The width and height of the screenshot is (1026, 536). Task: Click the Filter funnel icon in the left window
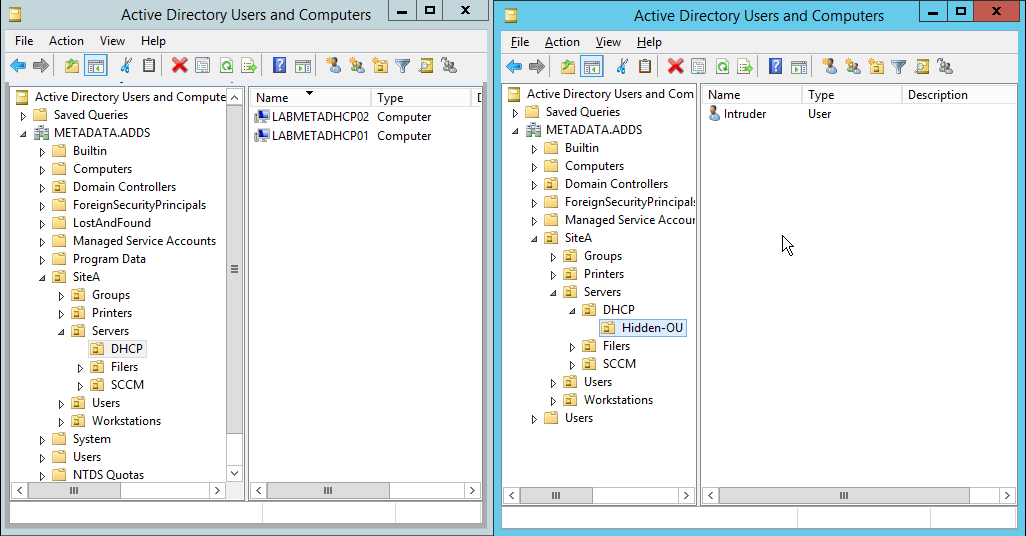[403, 65]
